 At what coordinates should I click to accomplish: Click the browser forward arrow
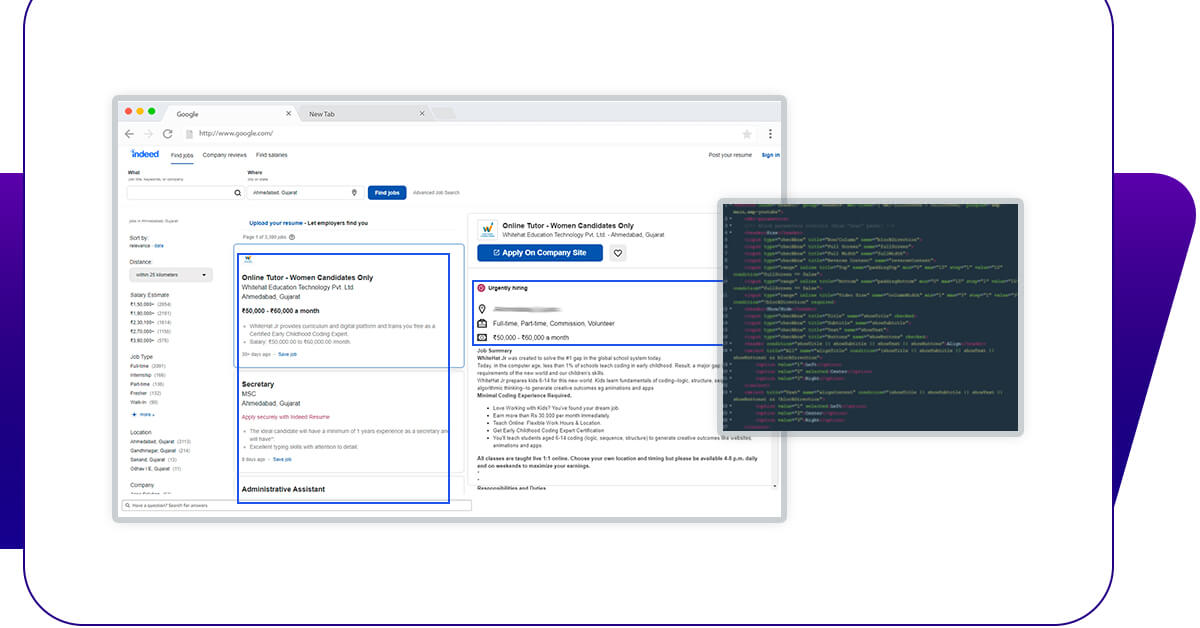click(148, 134)
